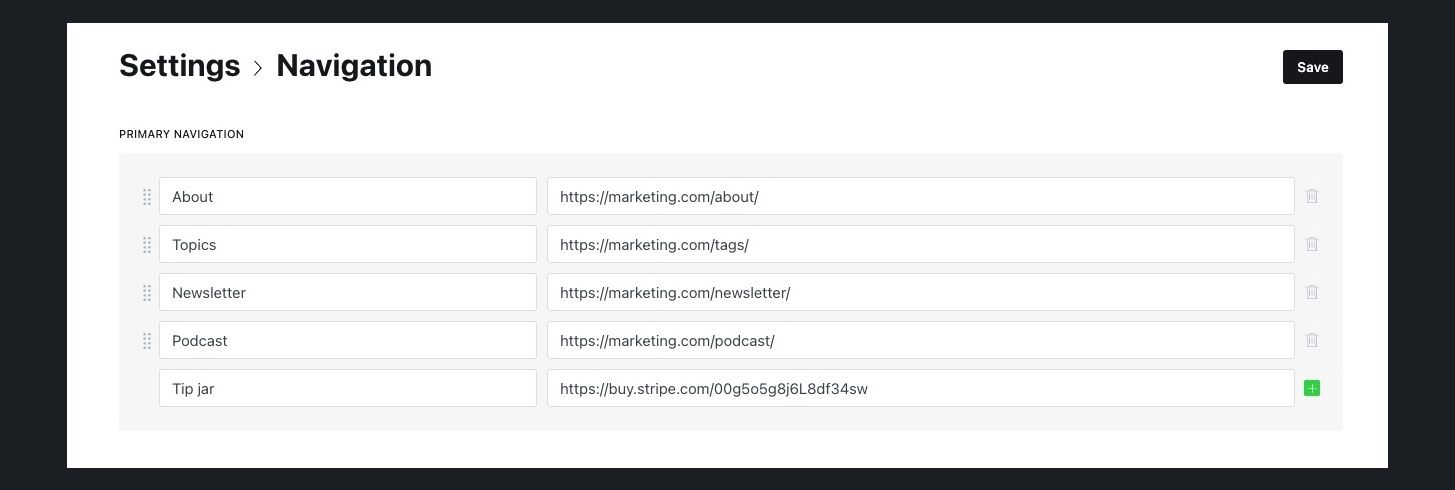Click the drag handle next to Topics
This screenshot has width=1455, height=490.
(x=147, y=245)
